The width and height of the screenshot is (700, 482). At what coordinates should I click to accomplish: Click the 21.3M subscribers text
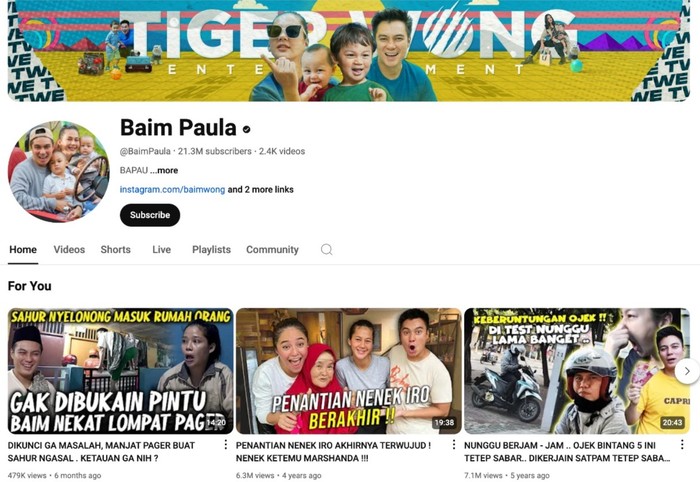(x=215, y=151)
